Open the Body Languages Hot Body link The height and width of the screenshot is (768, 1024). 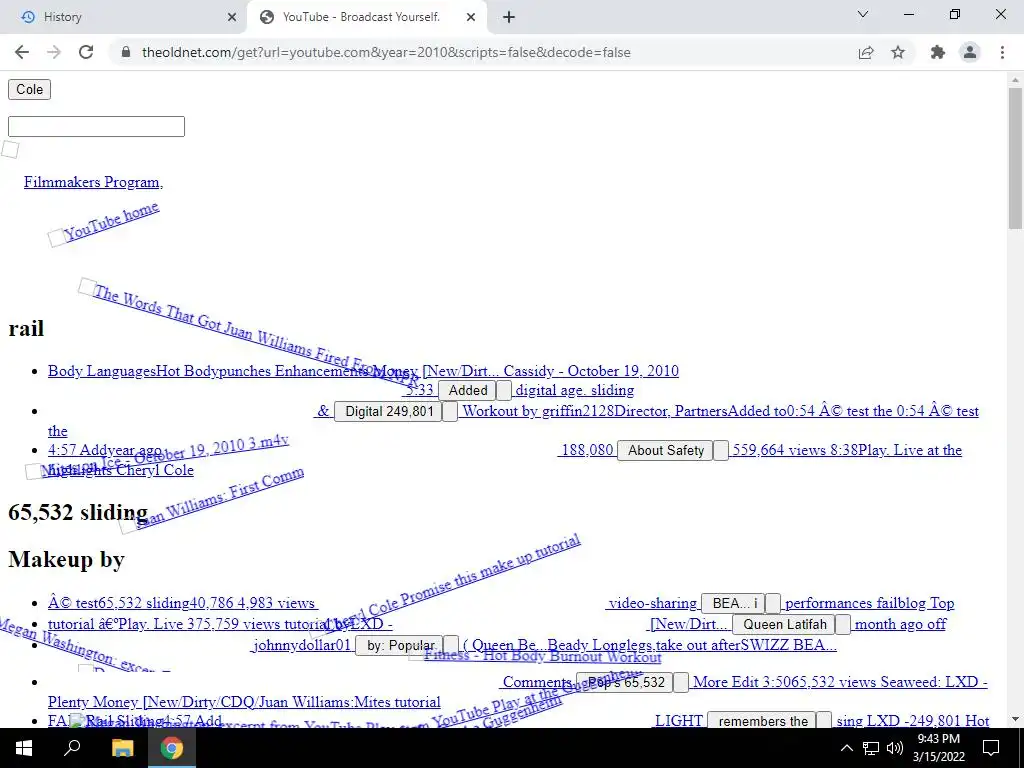[x=363, y=371]
